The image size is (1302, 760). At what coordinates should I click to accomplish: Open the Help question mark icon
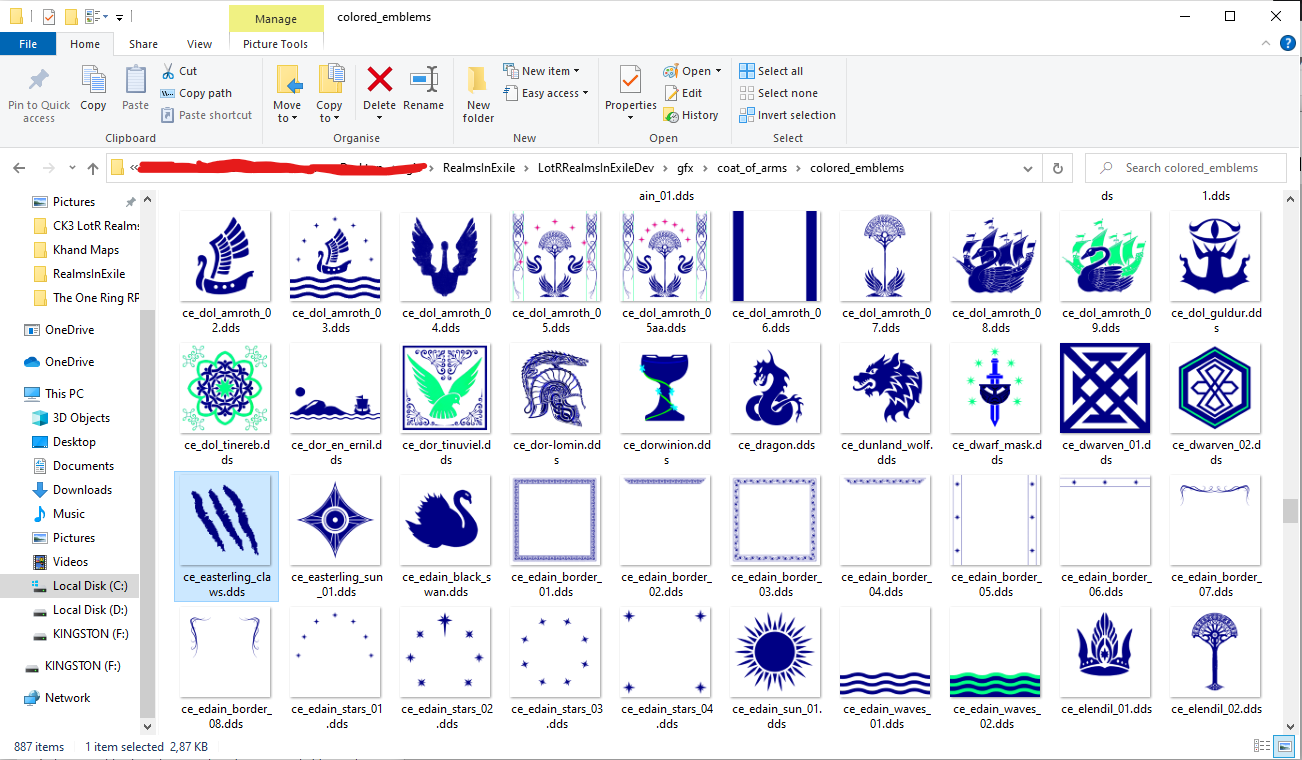click(x=1288, y=44)
